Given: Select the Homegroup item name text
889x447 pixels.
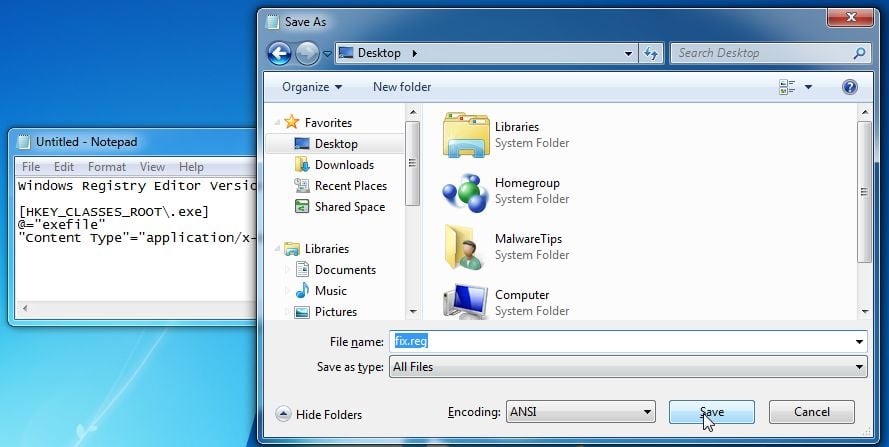Looking at the screenshot, I should 527,183.
